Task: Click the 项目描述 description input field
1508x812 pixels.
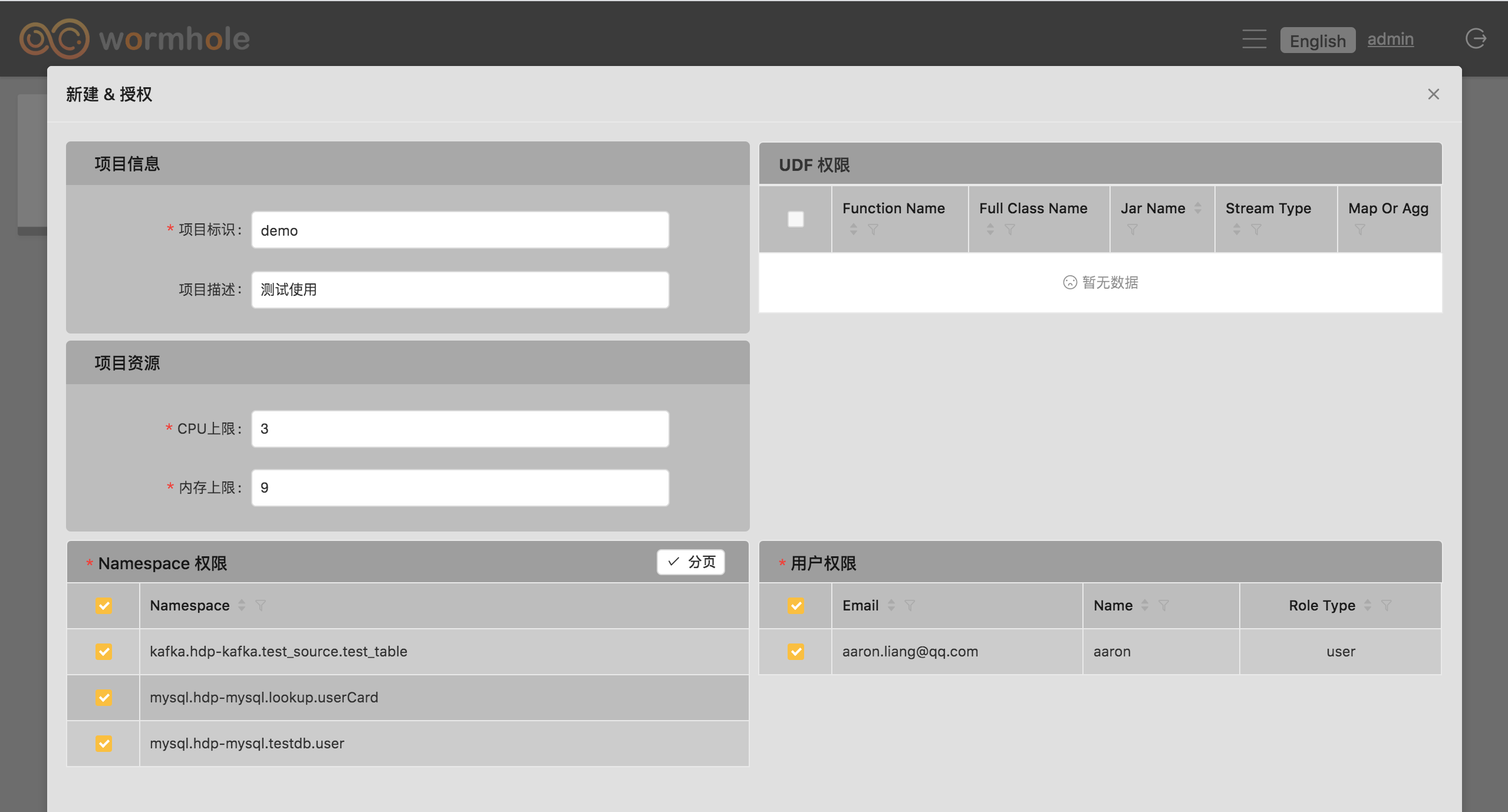Action: coord(460,289)
